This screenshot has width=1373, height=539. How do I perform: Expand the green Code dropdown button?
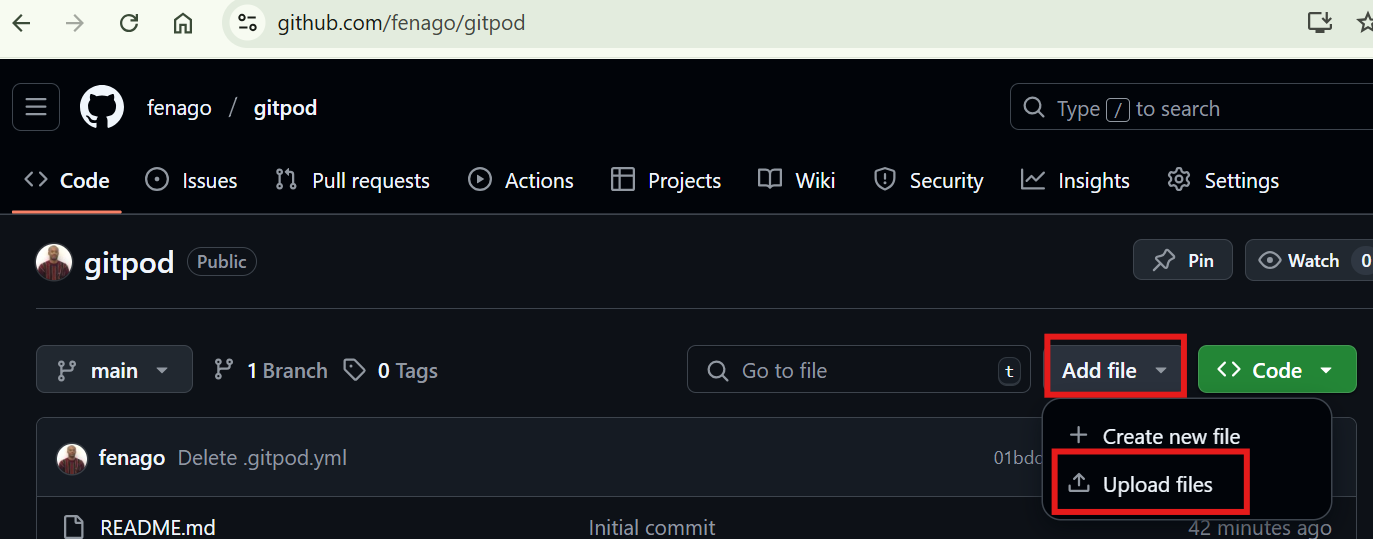(1277, 370)
